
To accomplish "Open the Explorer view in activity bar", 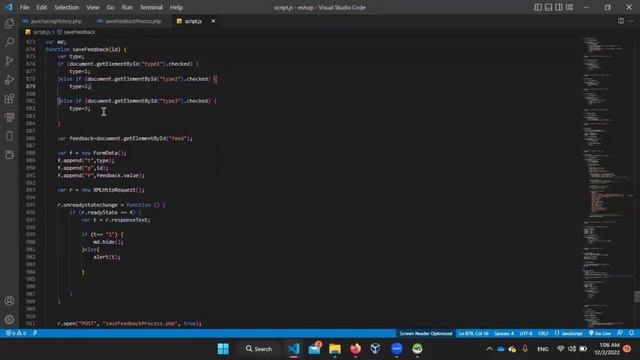I will [x=9, y=23].
